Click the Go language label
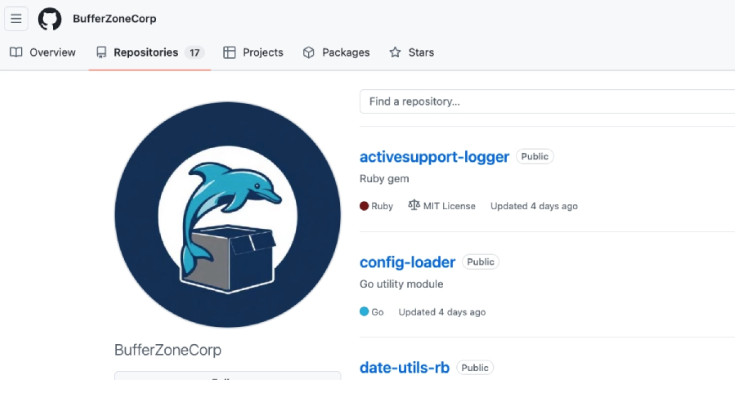Screen dimensions: 754x395 [x=377, y=312]
